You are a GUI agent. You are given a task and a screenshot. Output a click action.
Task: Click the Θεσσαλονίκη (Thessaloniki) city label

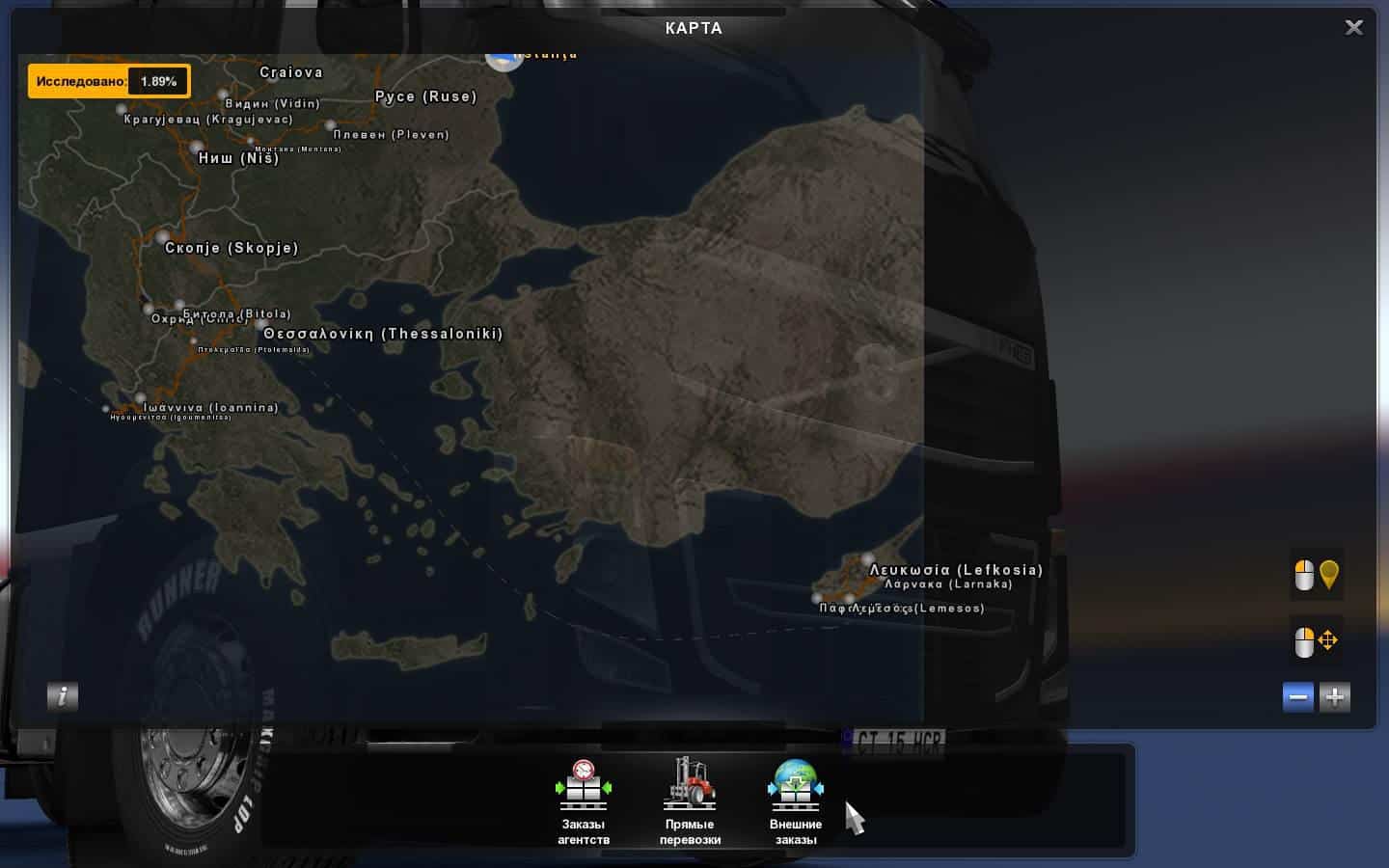(x=383, y=334)
